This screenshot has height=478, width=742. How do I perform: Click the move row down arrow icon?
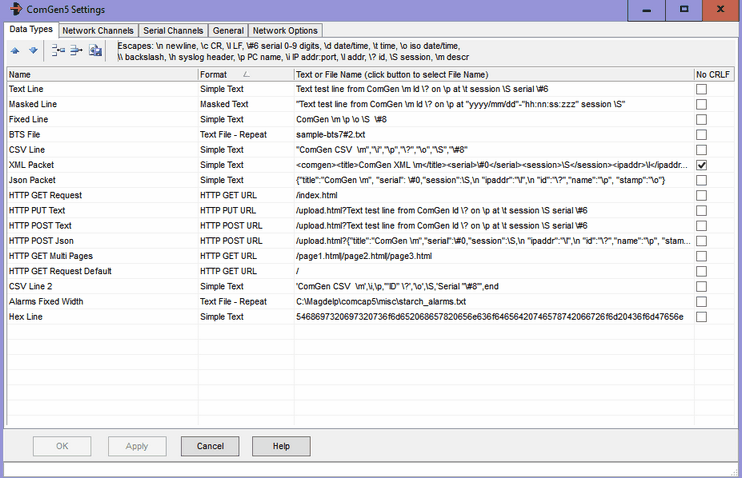coord(32,50)
